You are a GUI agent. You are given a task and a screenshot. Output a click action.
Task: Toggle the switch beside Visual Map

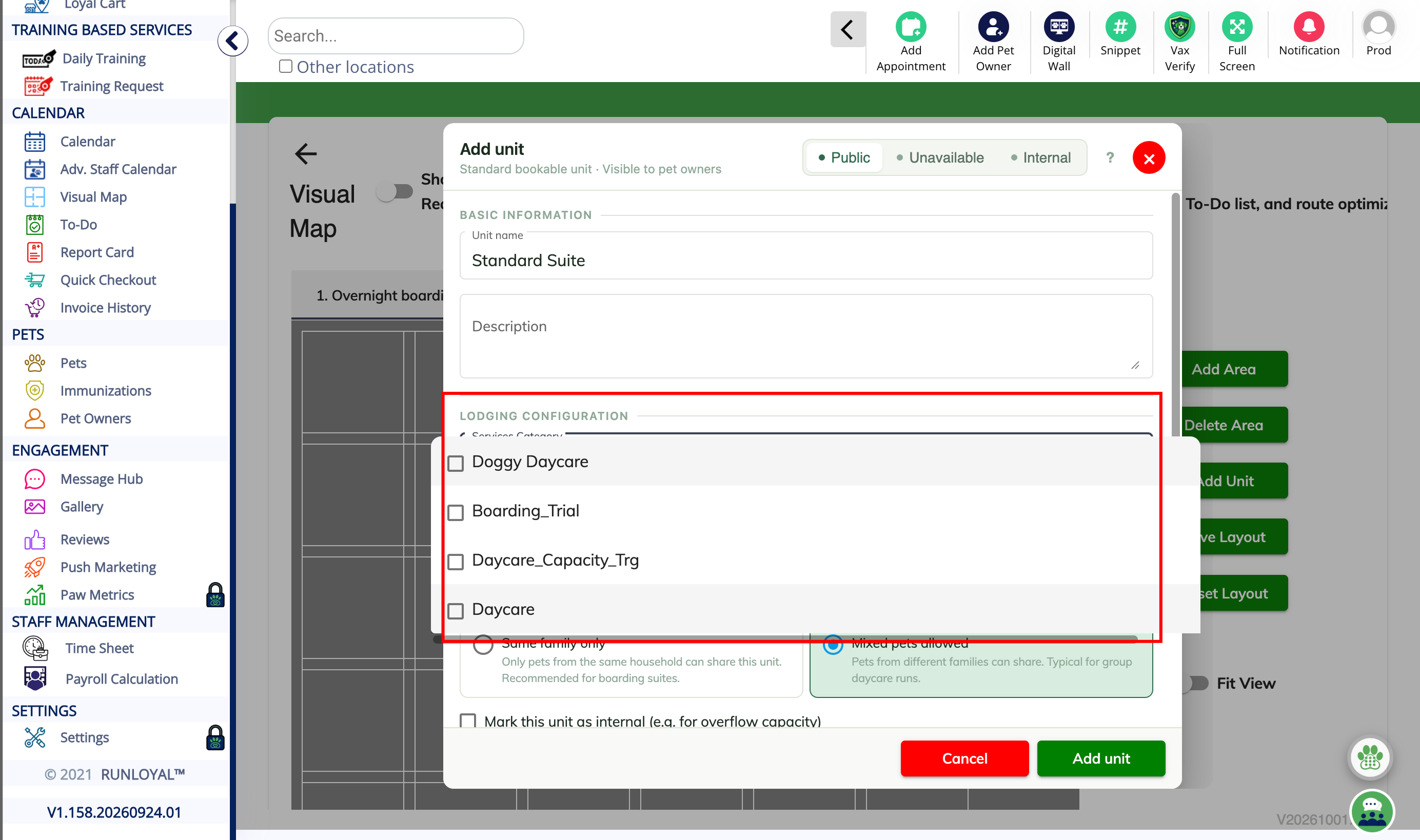click(395, 192)
